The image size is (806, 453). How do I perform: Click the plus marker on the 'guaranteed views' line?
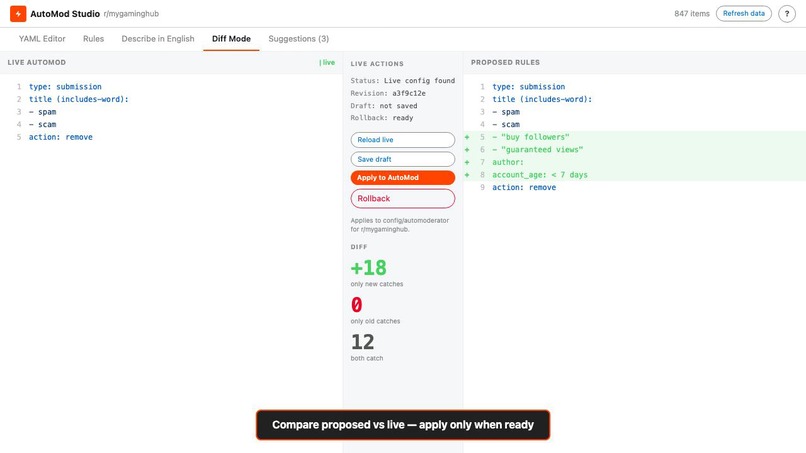(x=467, y=150)
